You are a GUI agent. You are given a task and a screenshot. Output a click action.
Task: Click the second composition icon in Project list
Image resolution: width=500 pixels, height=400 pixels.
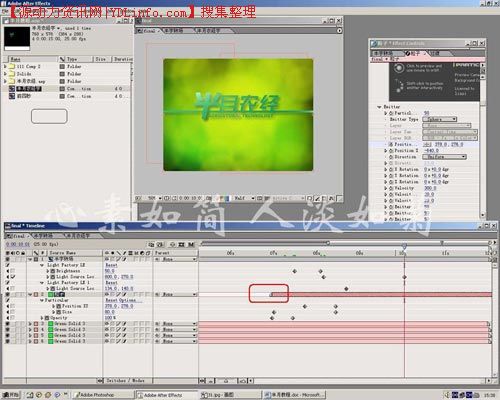12,96
